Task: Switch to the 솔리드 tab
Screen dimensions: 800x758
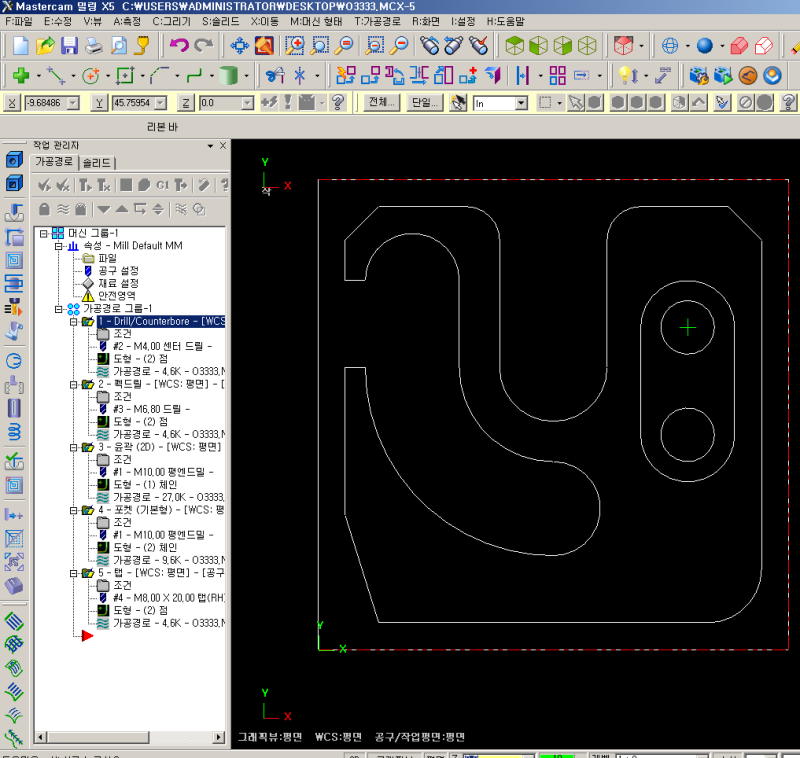Action: pyautogui.click(x=98, y=162)
